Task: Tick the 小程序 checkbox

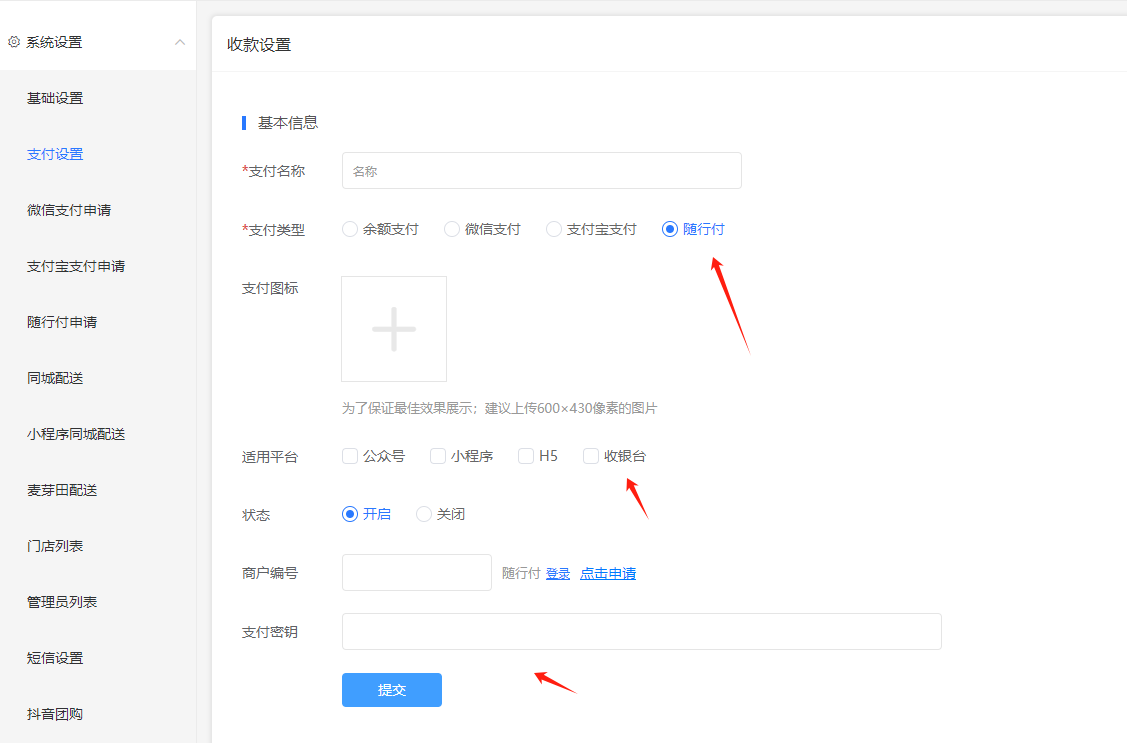Action: tap(438, 456)
